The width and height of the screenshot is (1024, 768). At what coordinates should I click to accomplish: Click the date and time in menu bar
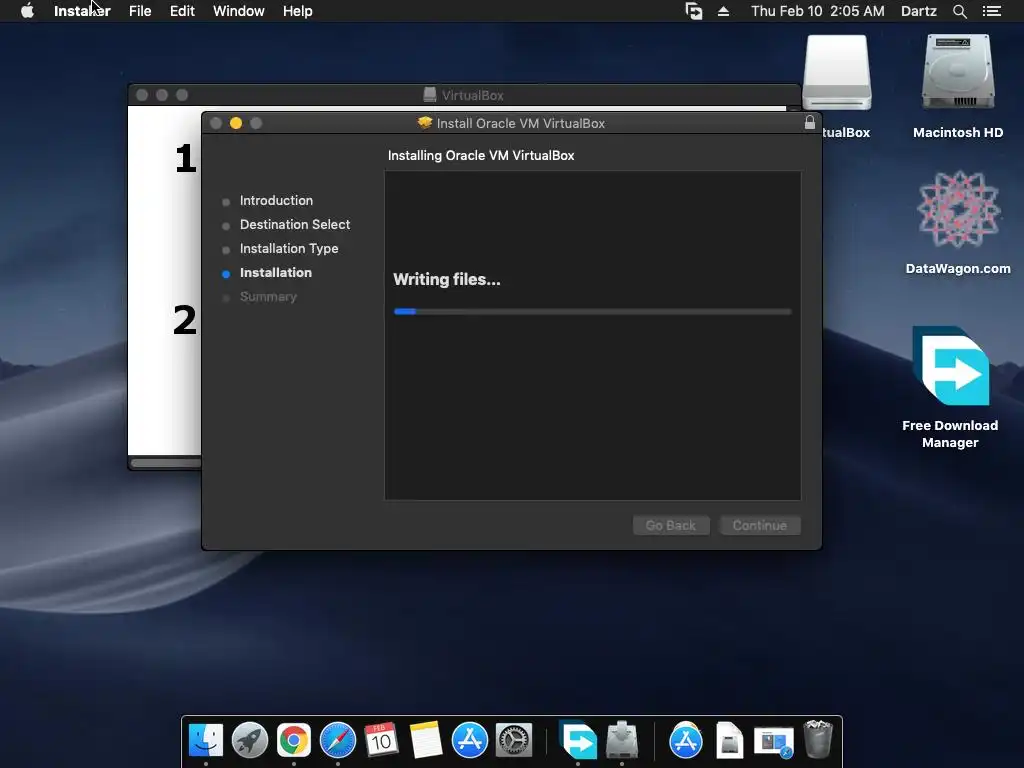[x=818, y=11]
